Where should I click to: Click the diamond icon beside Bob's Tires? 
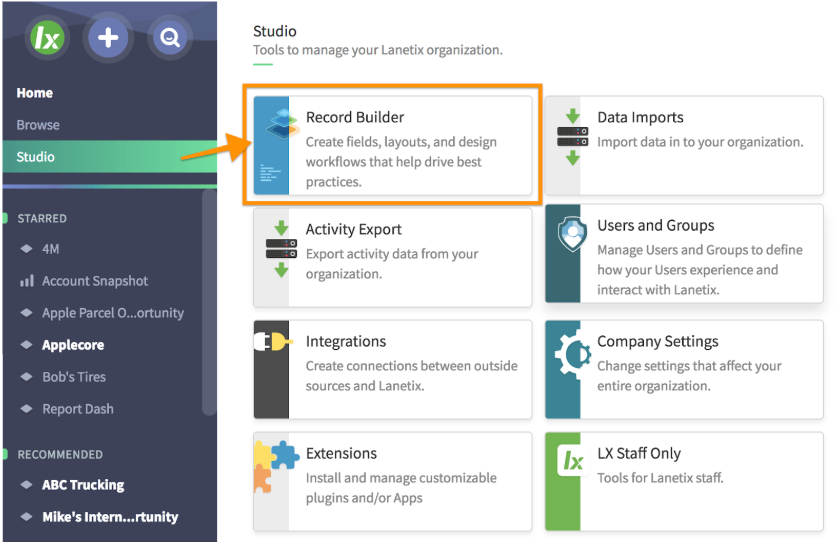[26, 377]
